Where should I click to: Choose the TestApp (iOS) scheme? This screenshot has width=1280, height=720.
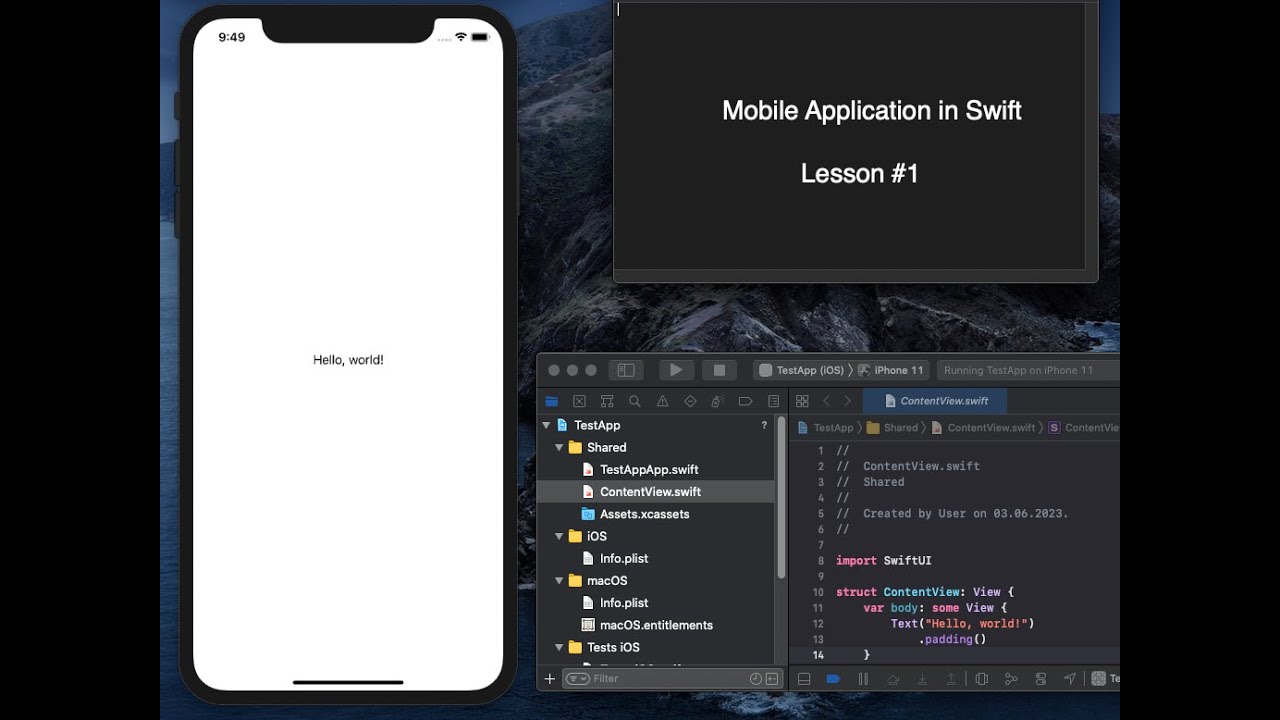coord(802,370)
